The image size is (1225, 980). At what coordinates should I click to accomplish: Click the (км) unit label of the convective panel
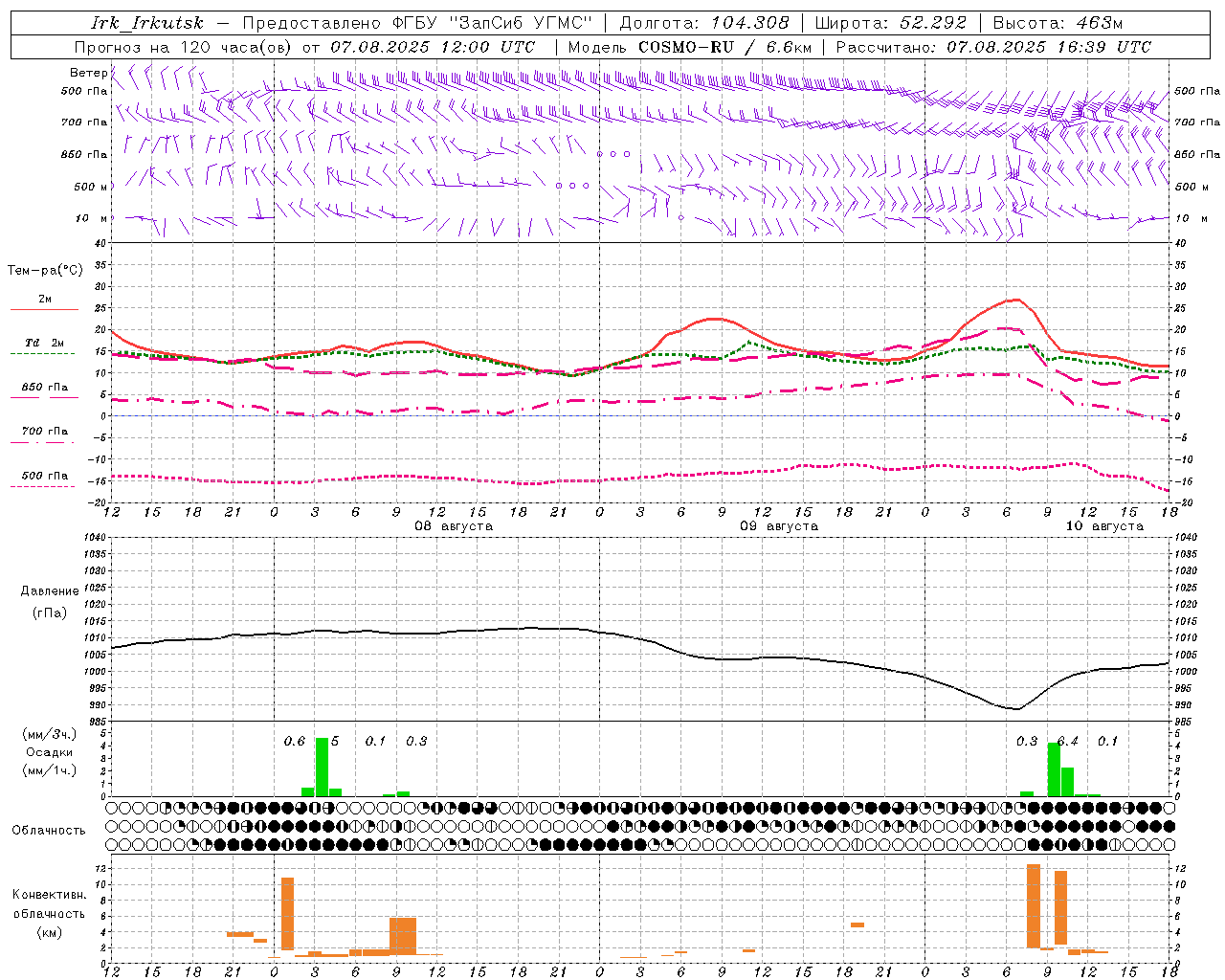(49, 932)
